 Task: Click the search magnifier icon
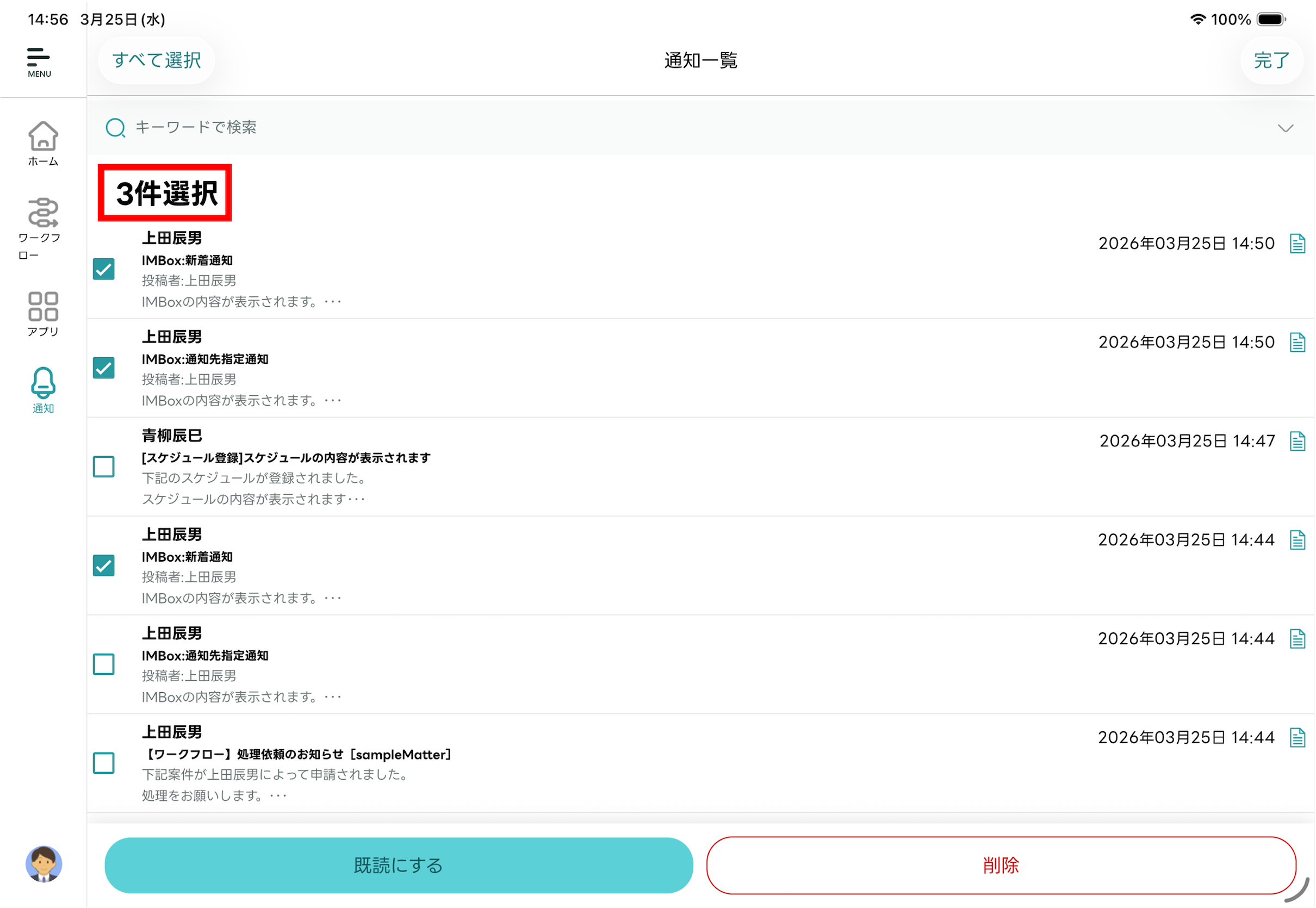click(x=115, y=127)
